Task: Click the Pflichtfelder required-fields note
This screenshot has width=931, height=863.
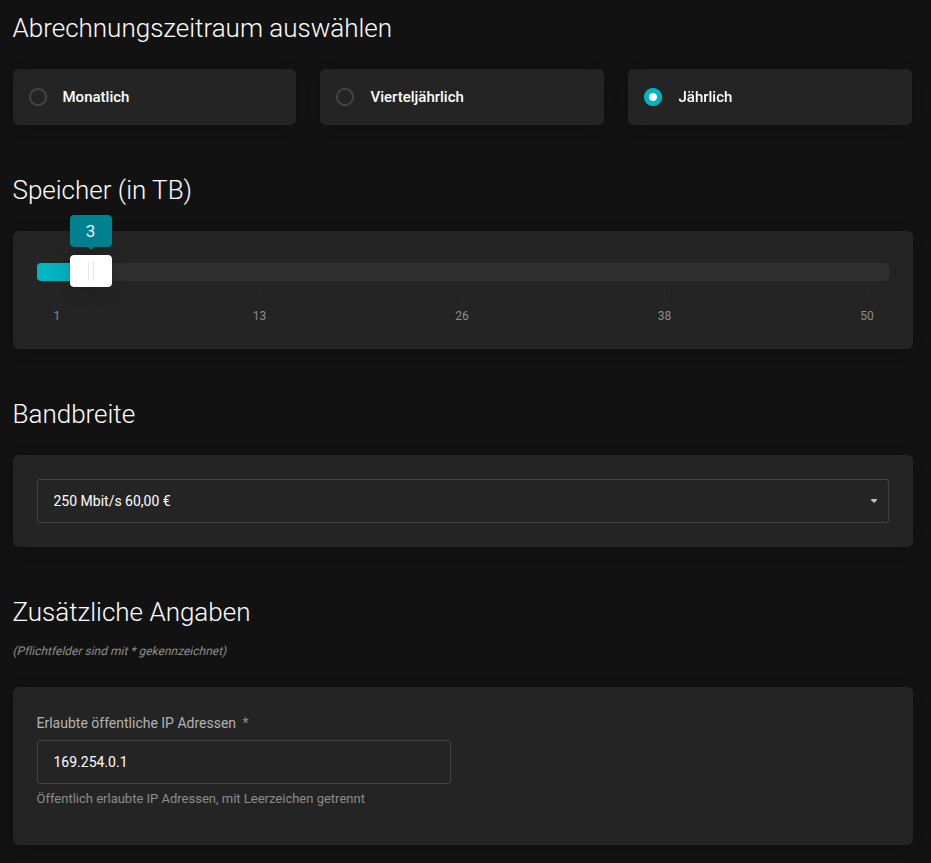Action: pyautogui.click(x=120, y=651)
